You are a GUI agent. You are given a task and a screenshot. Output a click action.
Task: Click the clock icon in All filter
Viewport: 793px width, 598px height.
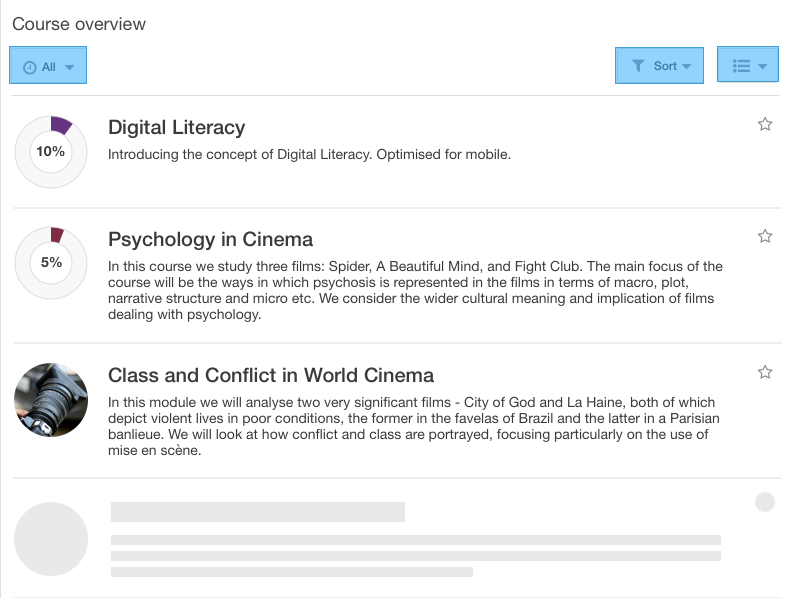pyautogui.click(x=30, y=67)
